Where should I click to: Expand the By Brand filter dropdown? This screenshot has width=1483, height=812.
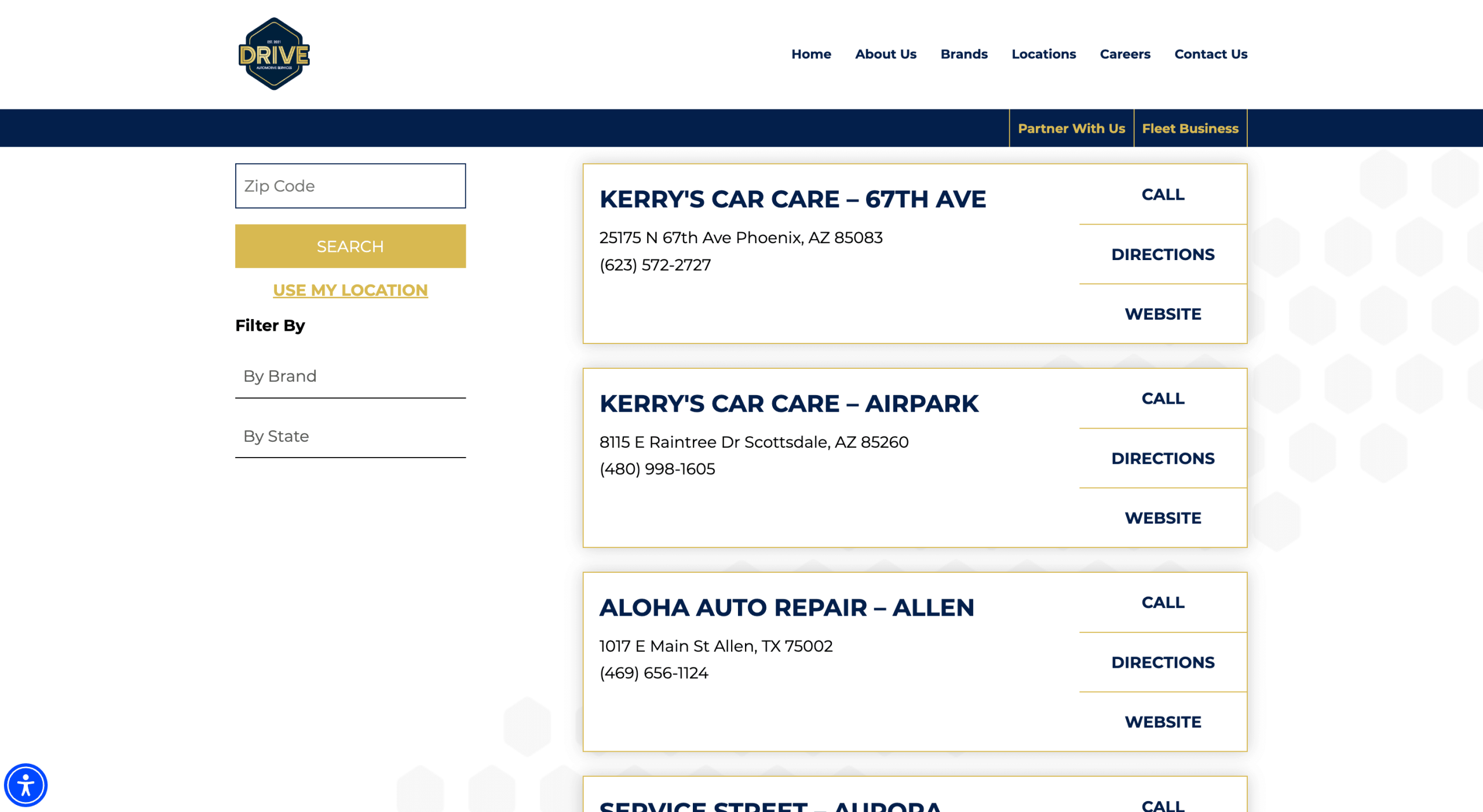pos(350,376)
